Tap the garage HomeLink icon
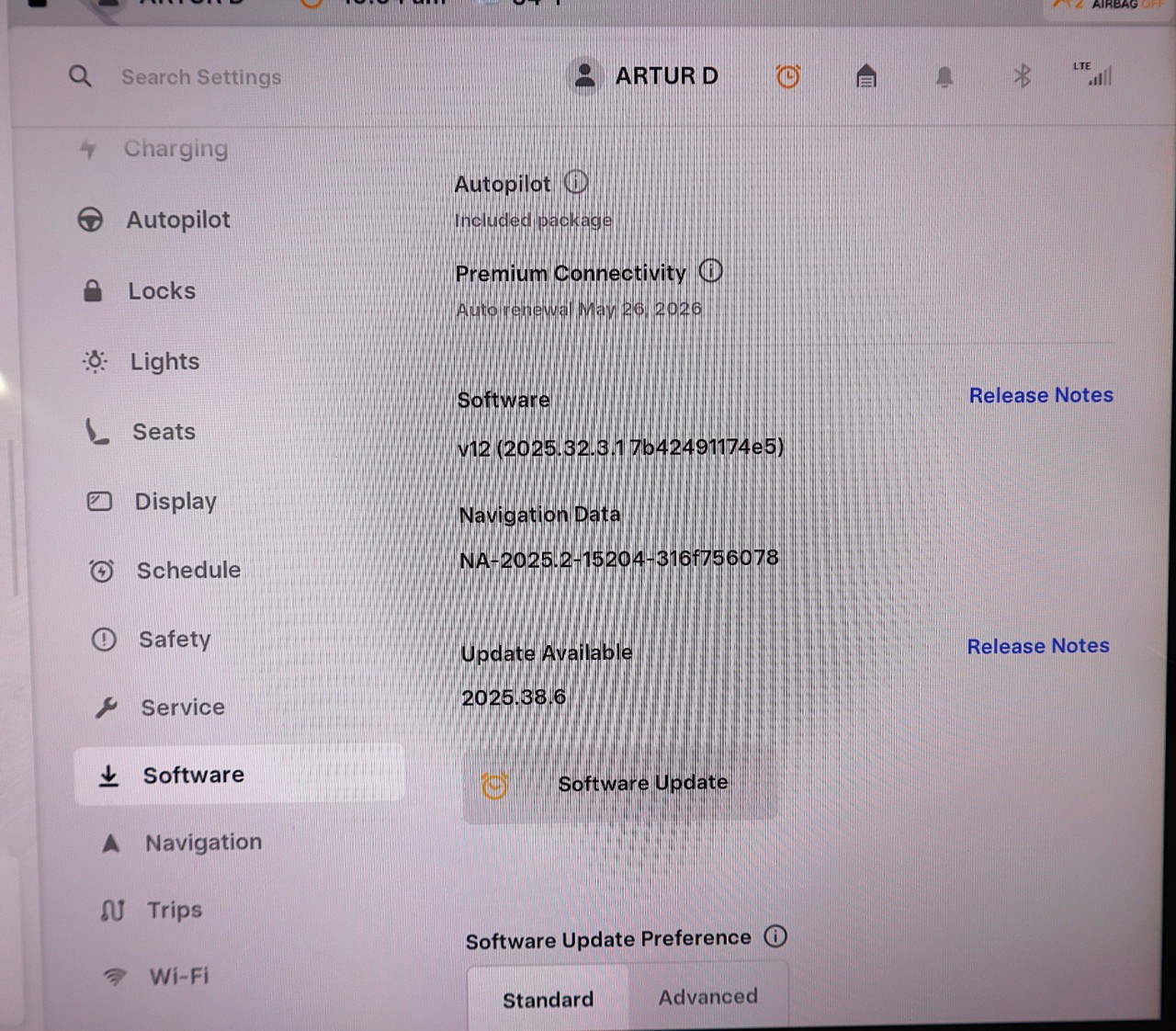 pos(865,76)
